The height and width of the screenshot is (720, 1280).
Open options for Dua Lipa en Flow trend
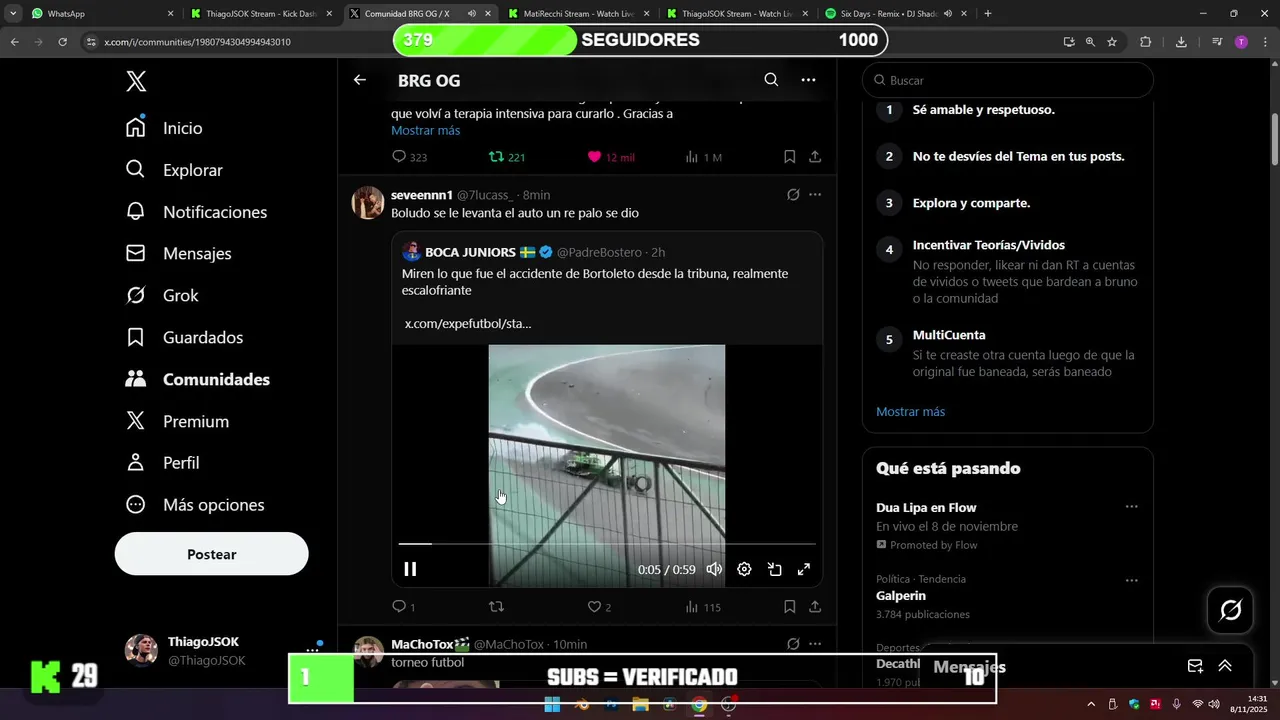point(1131,507)
